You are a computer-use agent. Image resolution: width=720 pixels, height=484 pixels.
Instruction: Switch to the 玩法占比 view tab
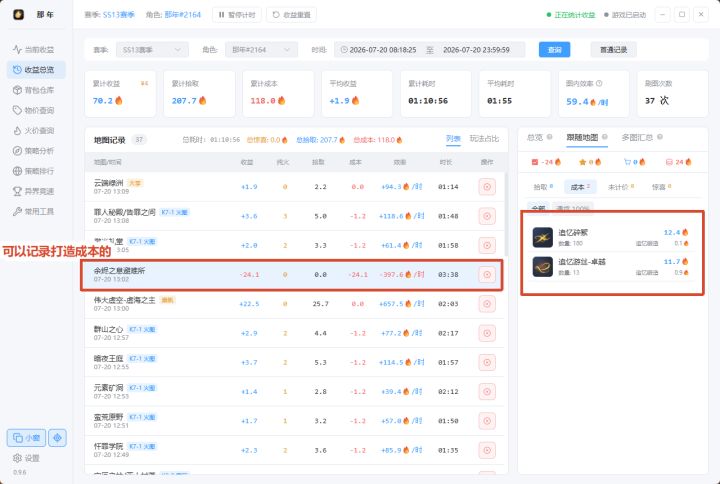[x=484, y=139]
